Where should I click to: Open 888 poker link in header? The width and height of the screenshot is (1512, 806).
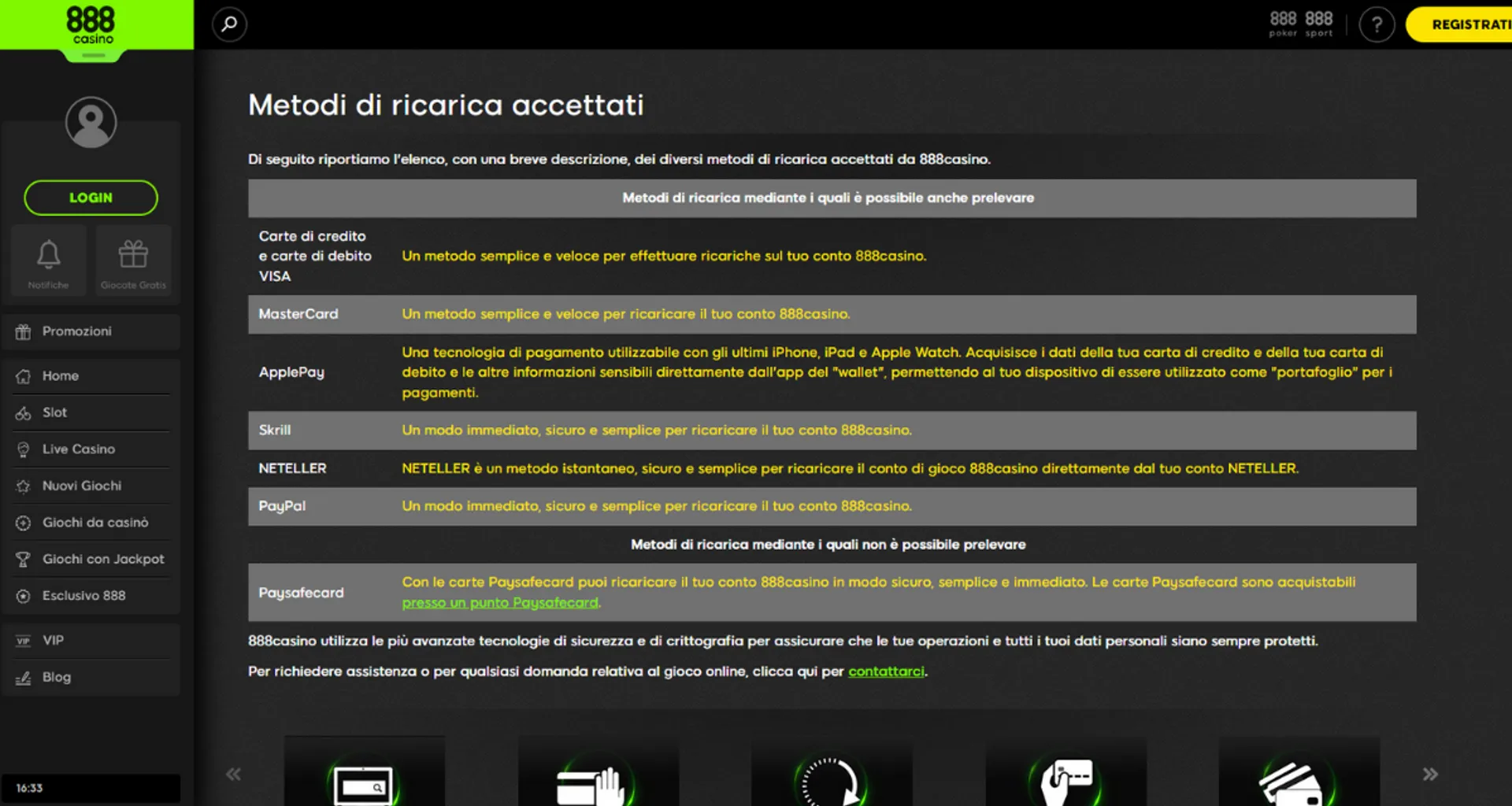pos(1283,24)
